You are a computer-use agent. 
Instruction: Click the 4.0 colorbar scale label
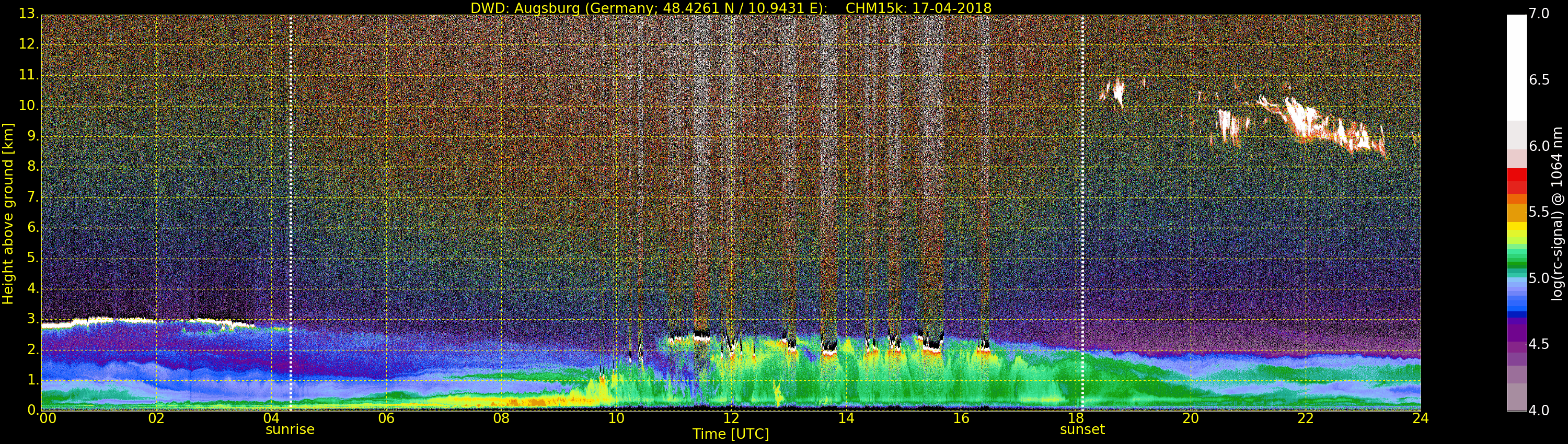coord(1539,411)
